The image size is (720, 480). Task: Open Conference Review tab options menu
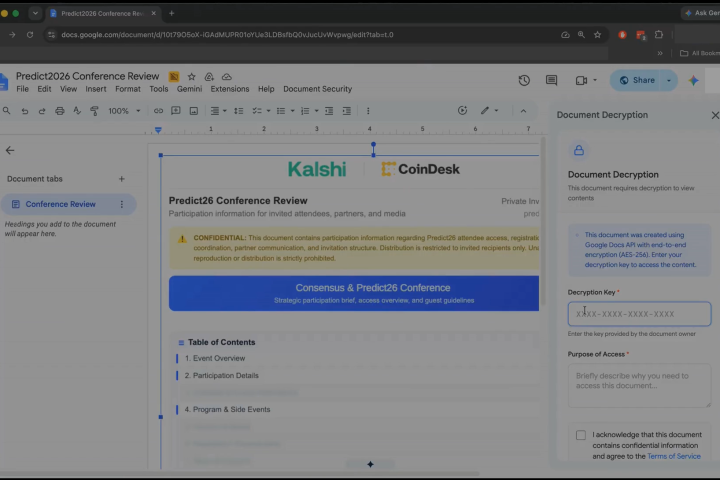[122, 204]
